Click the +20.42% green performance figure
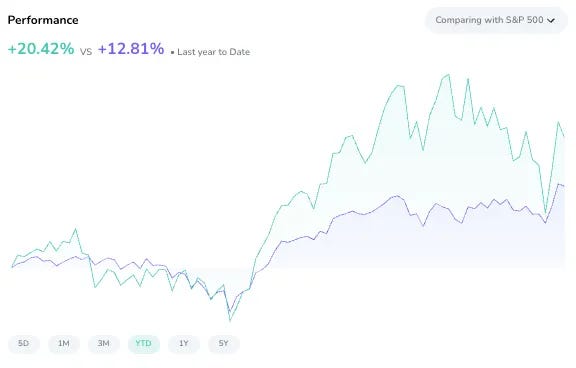Screen dimensions: 576x368 41,49
